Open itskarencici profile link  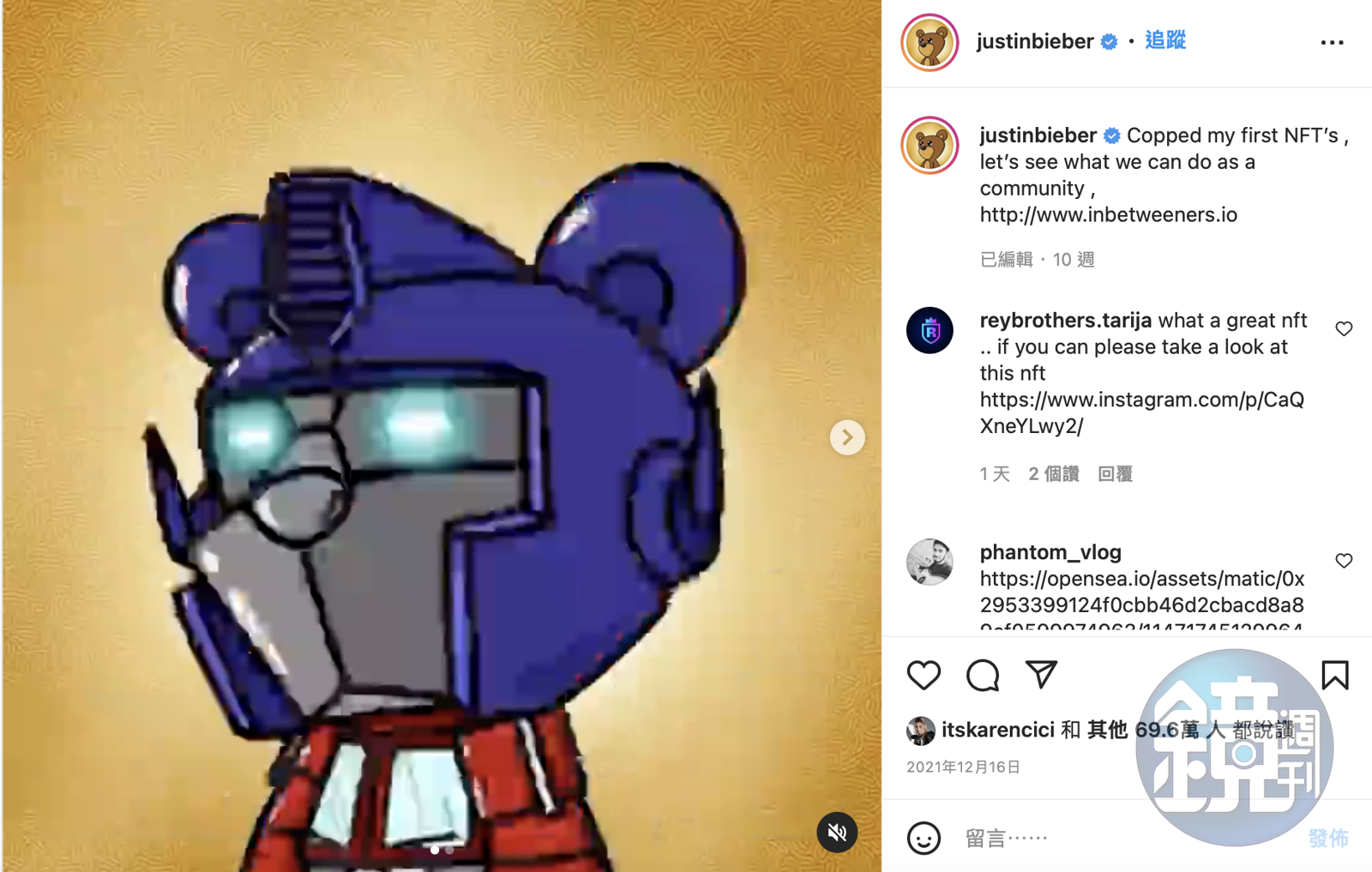998,730
